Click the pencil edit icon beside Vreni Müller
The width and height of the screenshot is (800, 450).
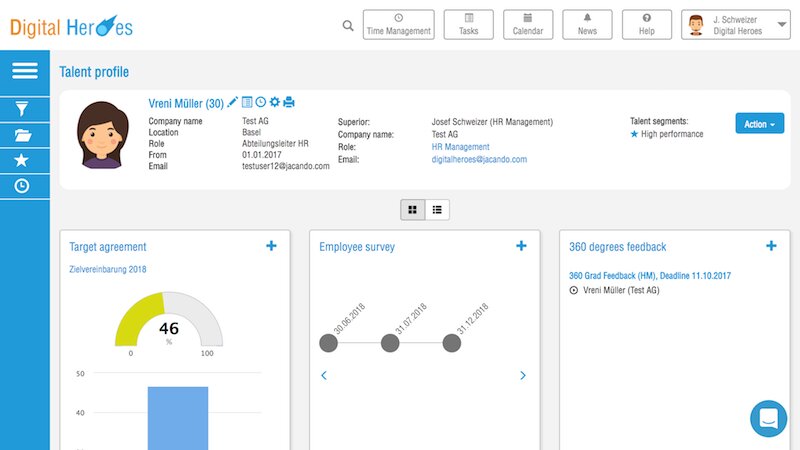[233, 102]
